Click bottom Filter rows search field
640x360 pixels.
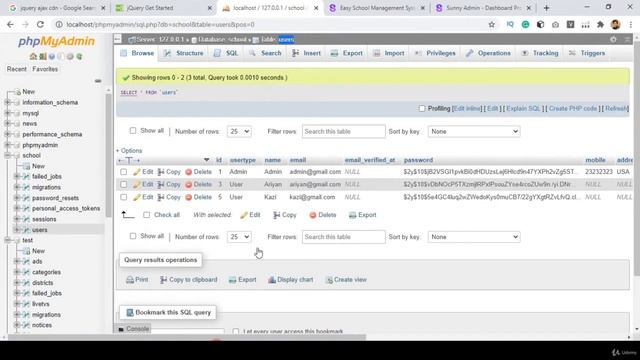pyautogui.click(x=344, y=237)
